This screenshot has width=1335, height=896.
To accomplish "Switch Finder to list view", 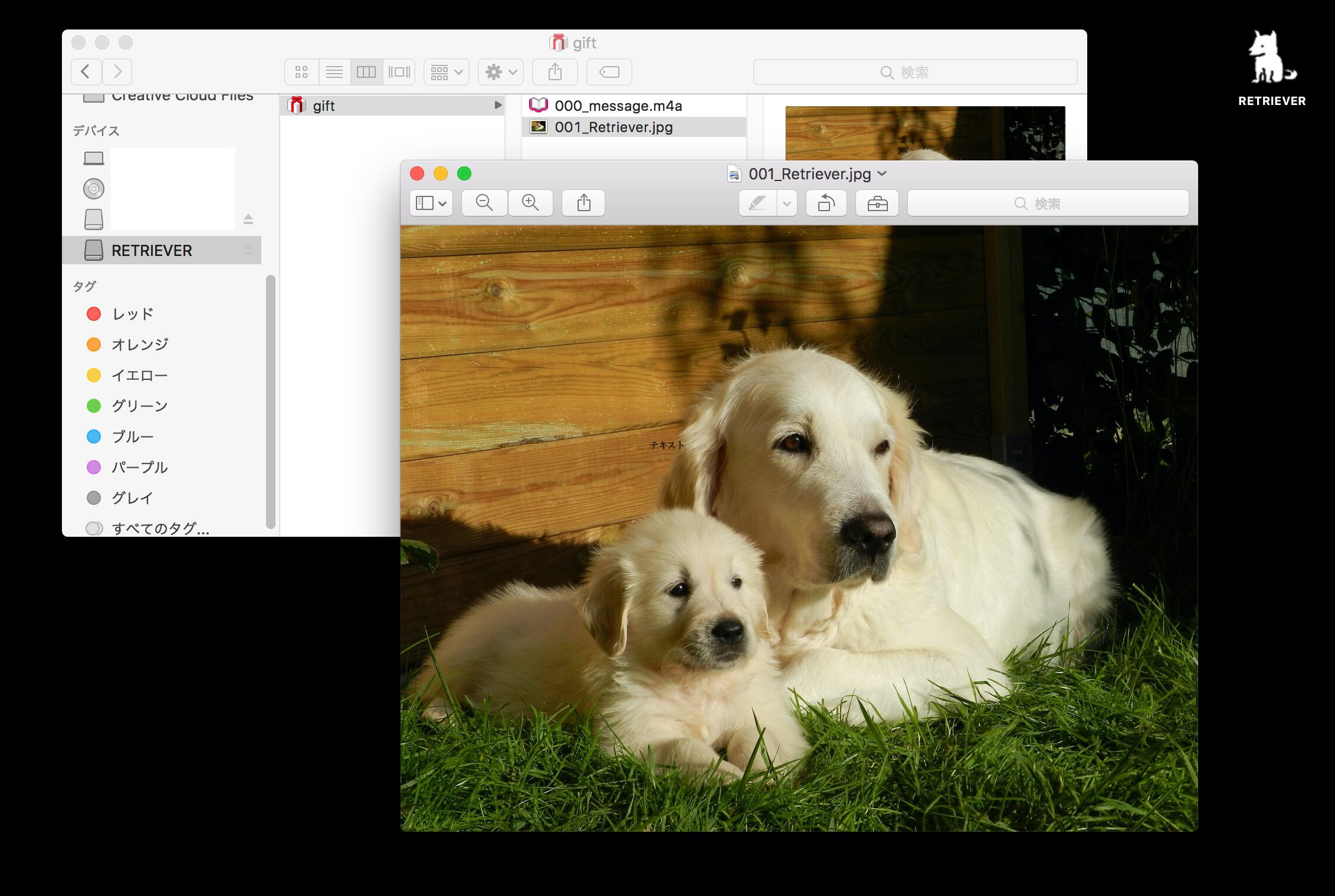I will point(334,72).
